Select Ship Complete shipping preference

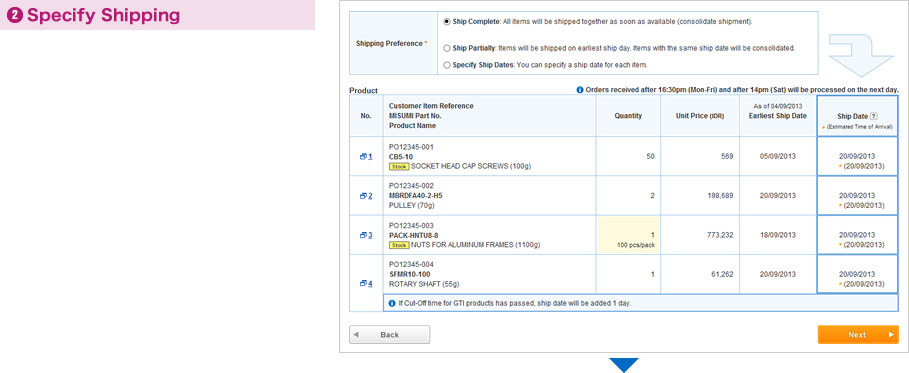tap(446, 21)
